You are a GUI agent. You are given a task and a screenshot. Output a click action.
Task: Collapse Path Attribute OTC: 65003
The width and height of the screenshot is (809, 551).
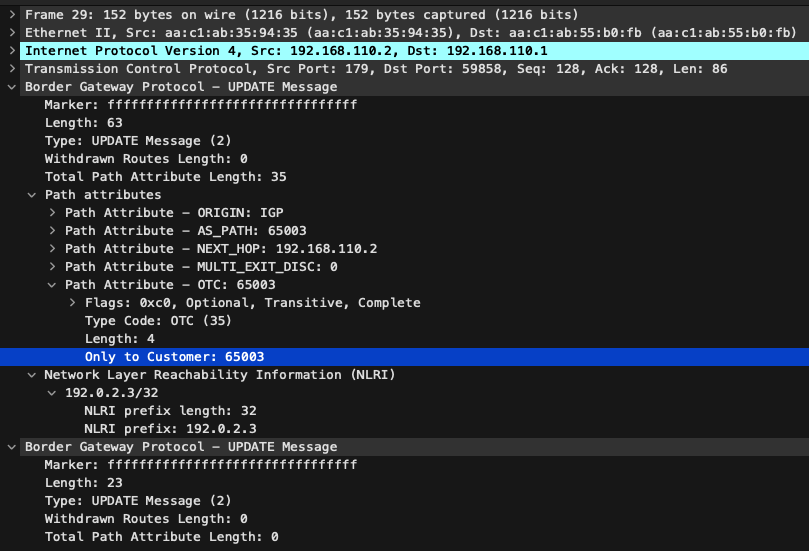pyautogui.click(x=52, y=285)
